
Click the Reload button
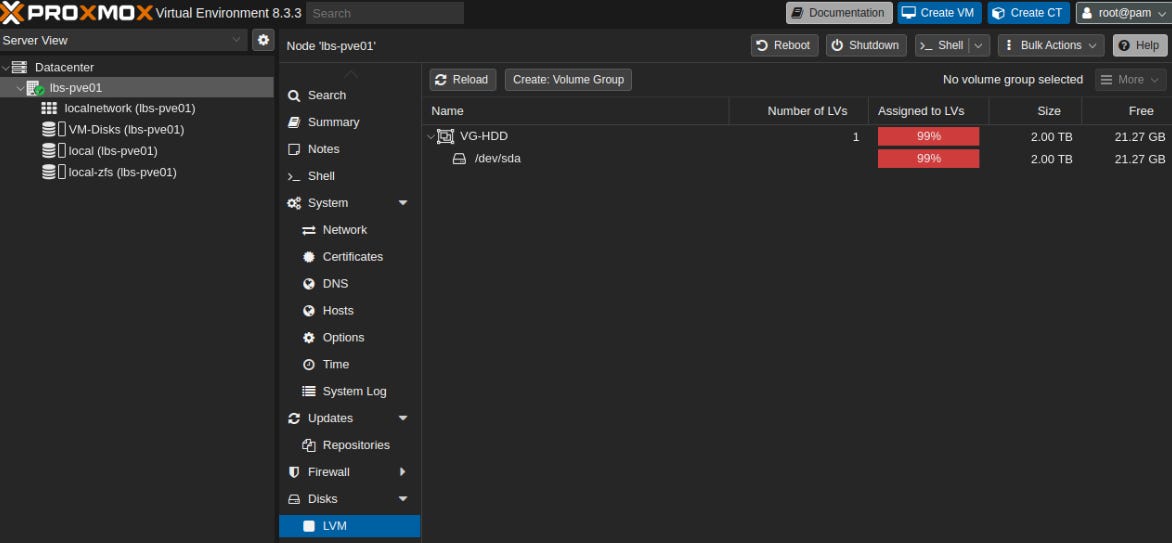point(463,79)
